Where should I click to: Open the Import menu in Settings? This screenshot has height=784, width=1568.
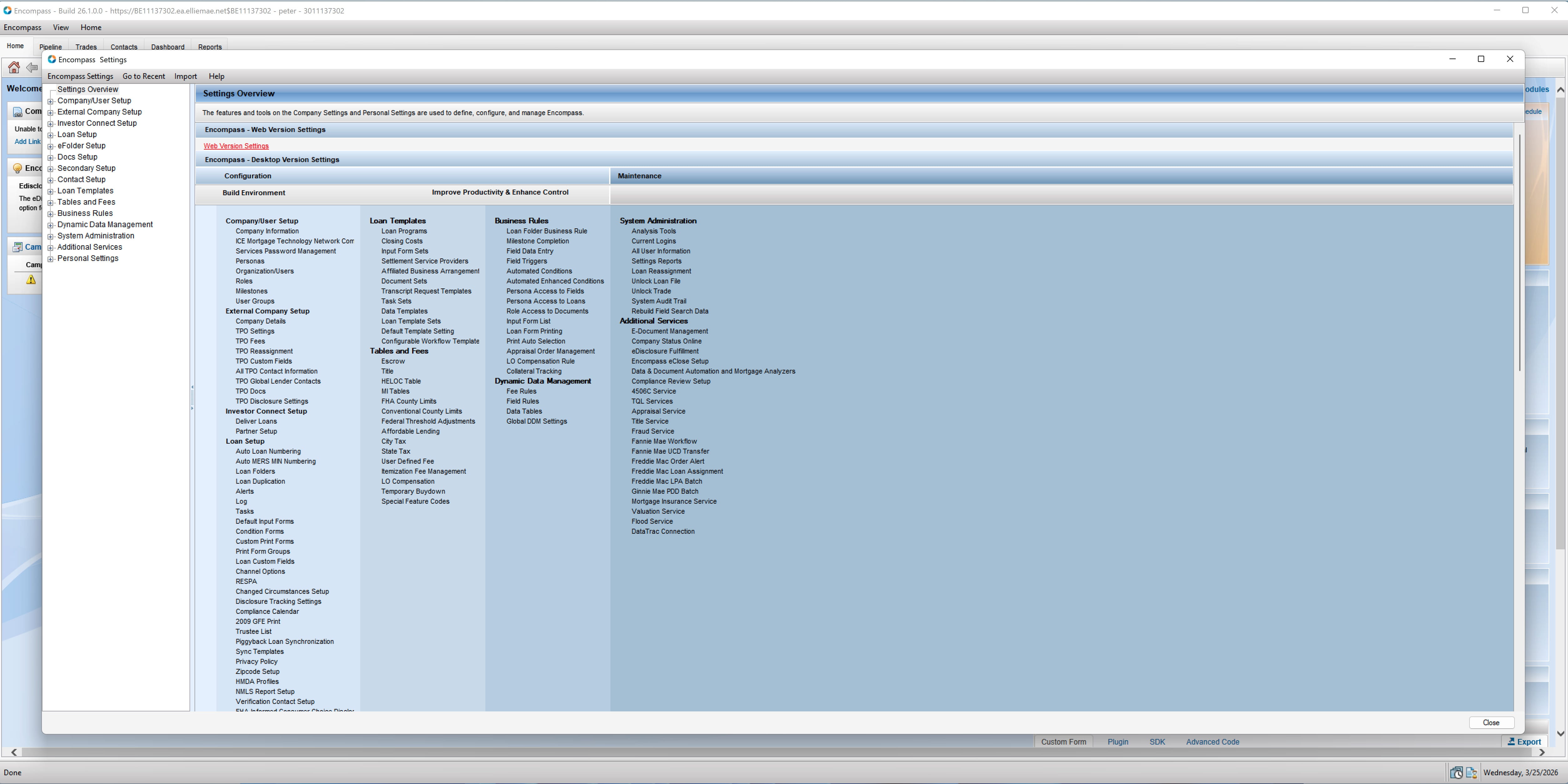185,76
